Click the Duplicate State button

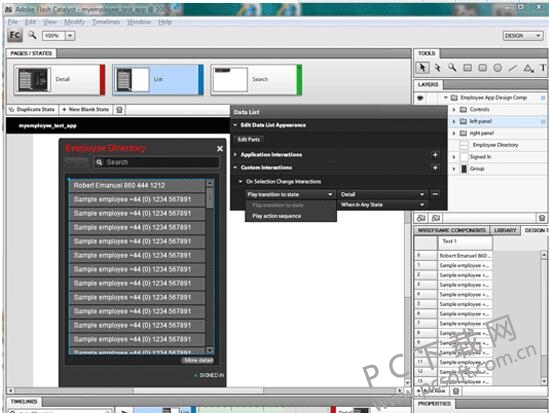click(x=32, y=110)
